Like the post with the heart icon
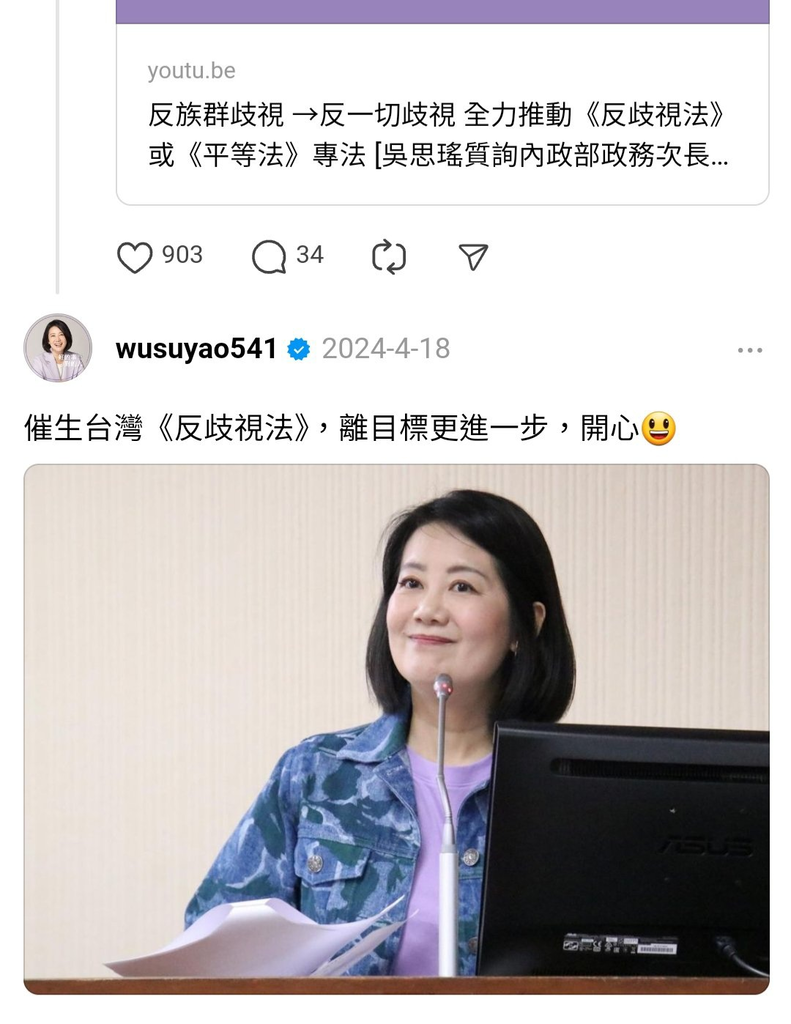Screen dimensions: 791x1024 point(135,257)
